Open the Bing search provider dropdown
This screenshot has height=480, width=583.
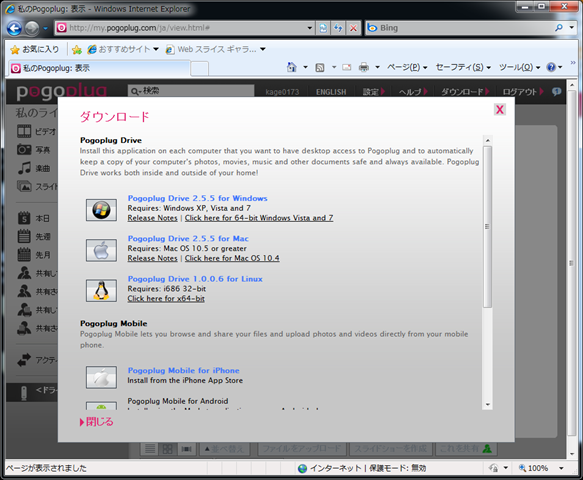[572, 28]
